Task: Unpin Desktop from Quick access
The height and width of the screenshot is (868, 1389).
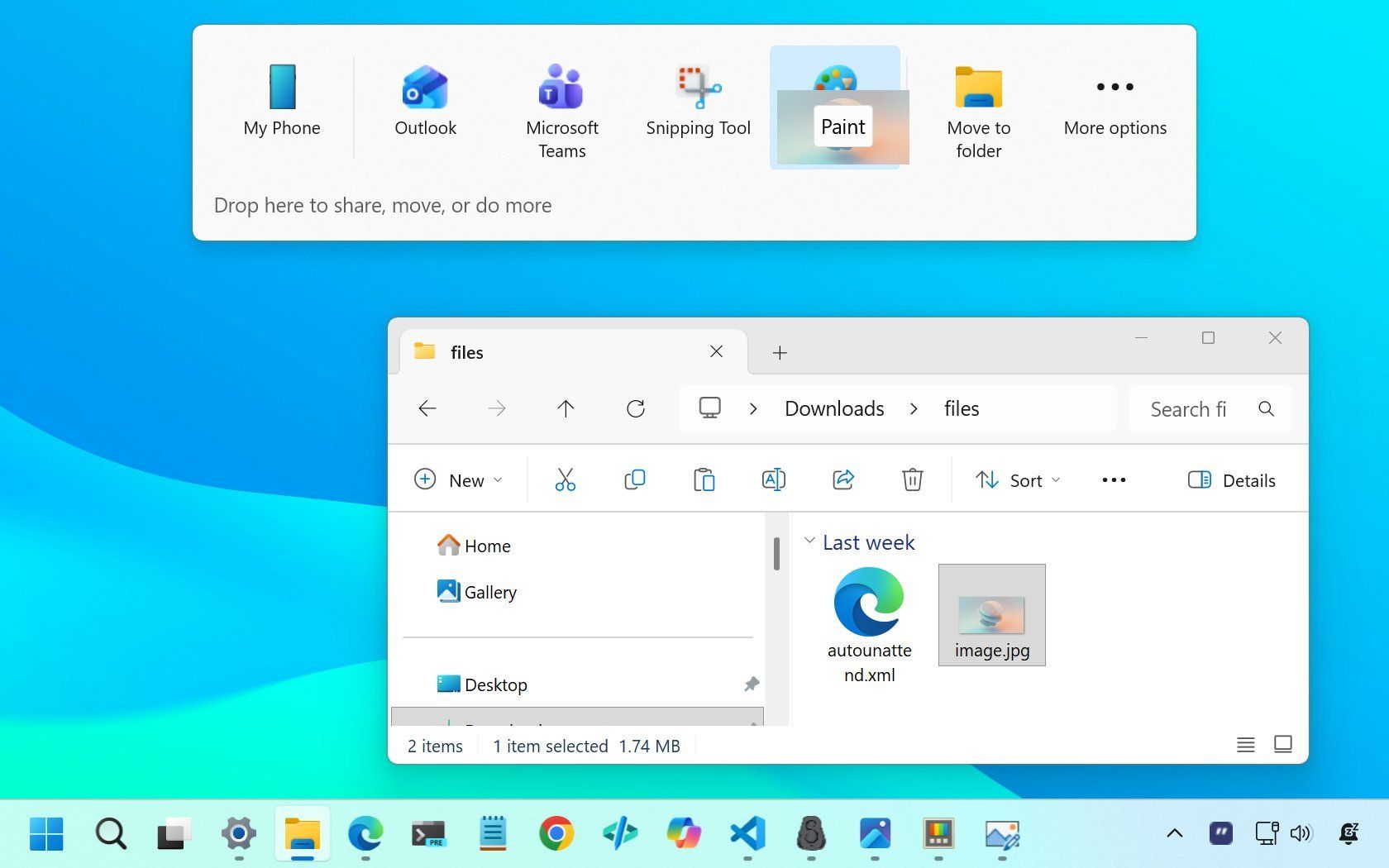Action: click(x=751, y=684)
